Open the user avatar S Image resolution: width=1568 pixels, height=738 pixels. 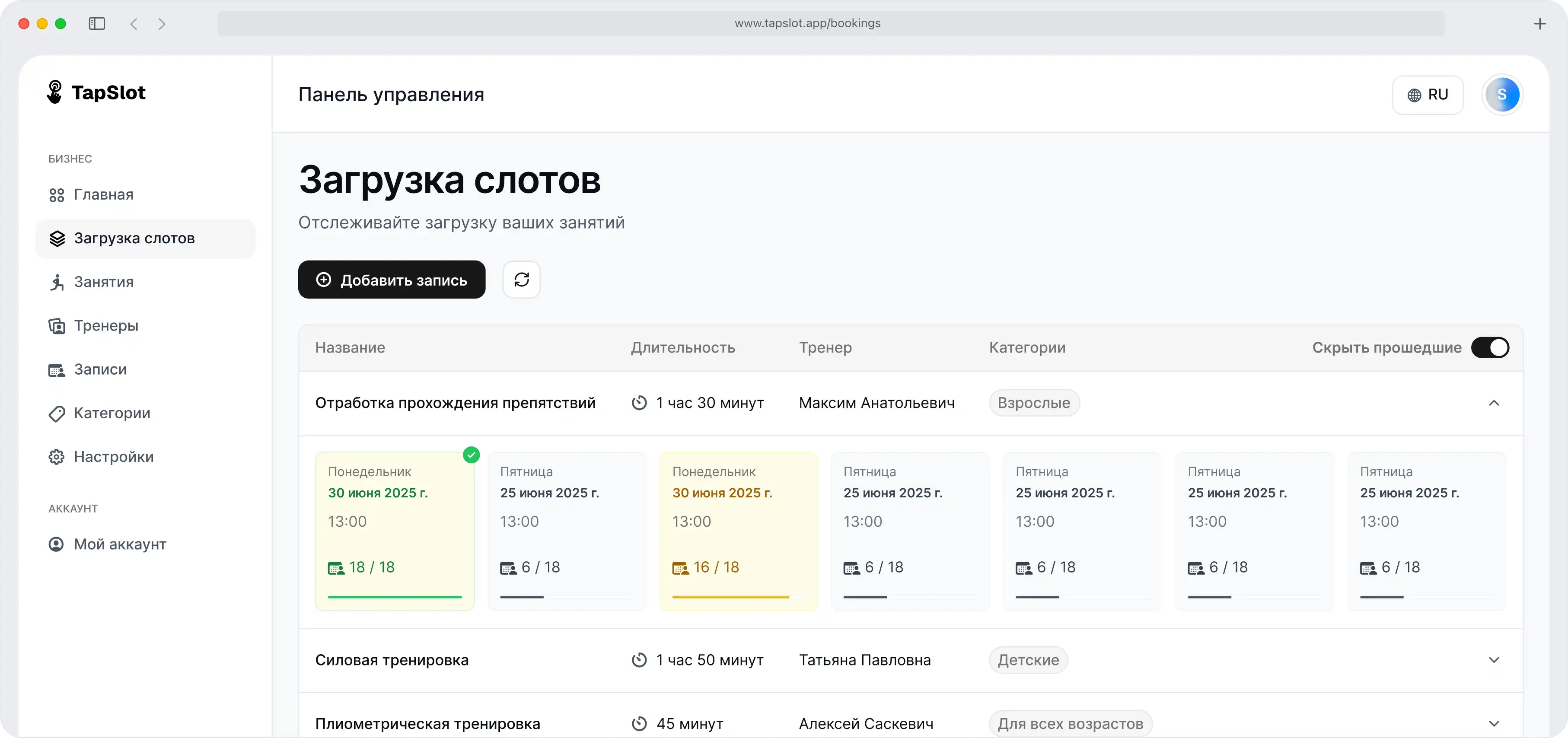tap(1501, 95)
